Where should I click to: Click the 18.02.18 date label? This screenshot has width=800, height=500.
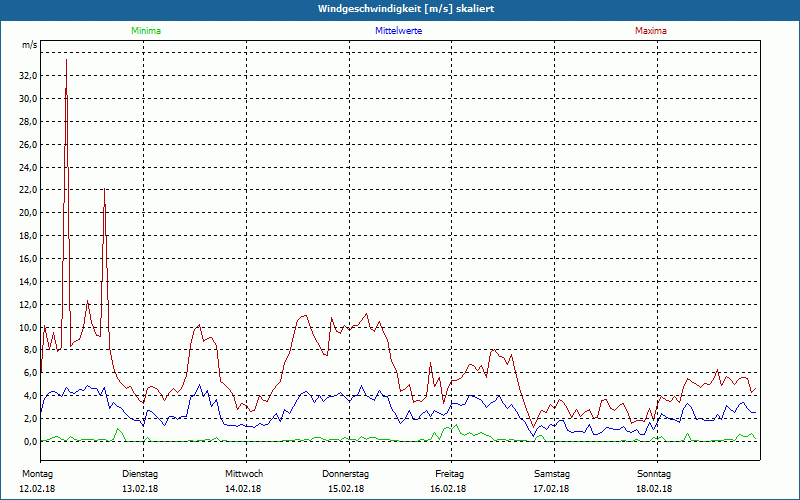[654, 489]
